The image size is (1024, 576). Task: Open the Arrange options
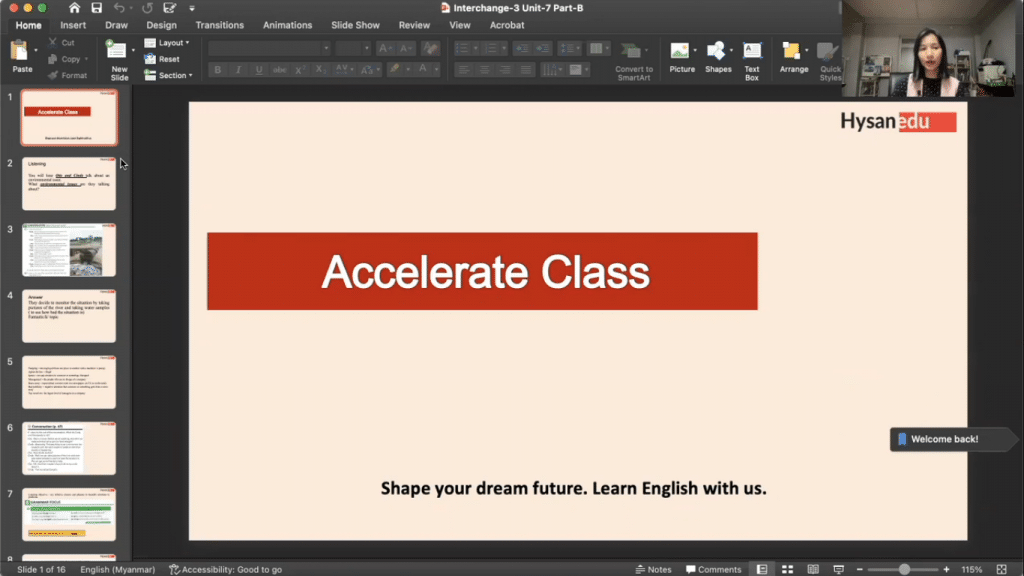point(793,57)
